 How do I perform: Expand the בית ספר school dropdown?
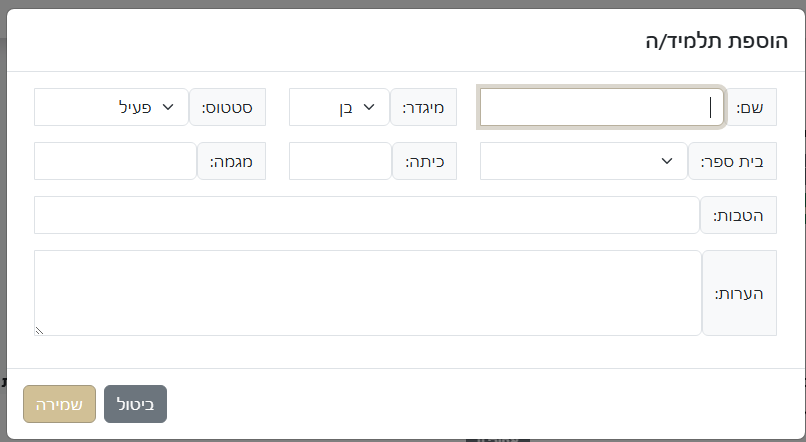pos(583,161)
